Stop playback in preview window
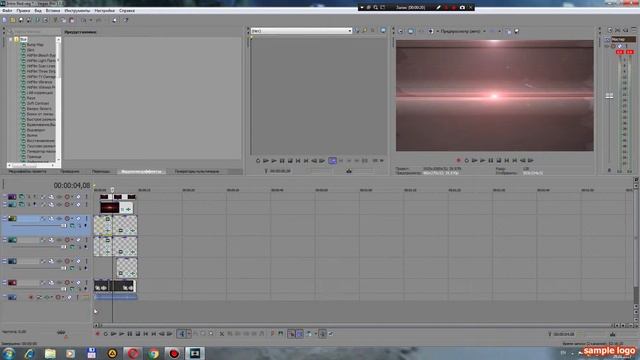 [x=499, y=160]
